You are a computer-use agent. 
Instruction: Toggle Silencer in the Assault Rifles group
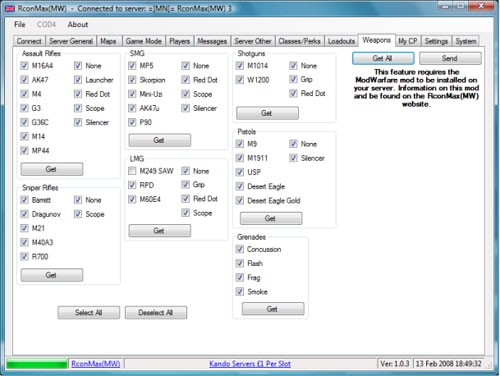(x=78, y=122)
